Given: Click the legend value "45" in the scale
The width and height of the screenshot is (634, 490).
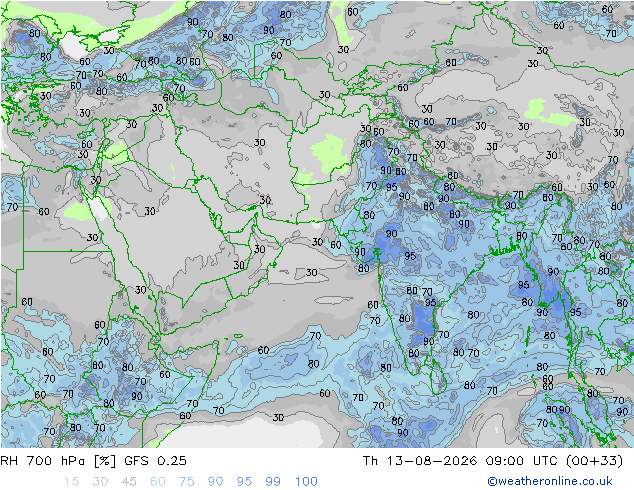Looking at the screenshot, I should pyautogui.click(x=129, y=482).
